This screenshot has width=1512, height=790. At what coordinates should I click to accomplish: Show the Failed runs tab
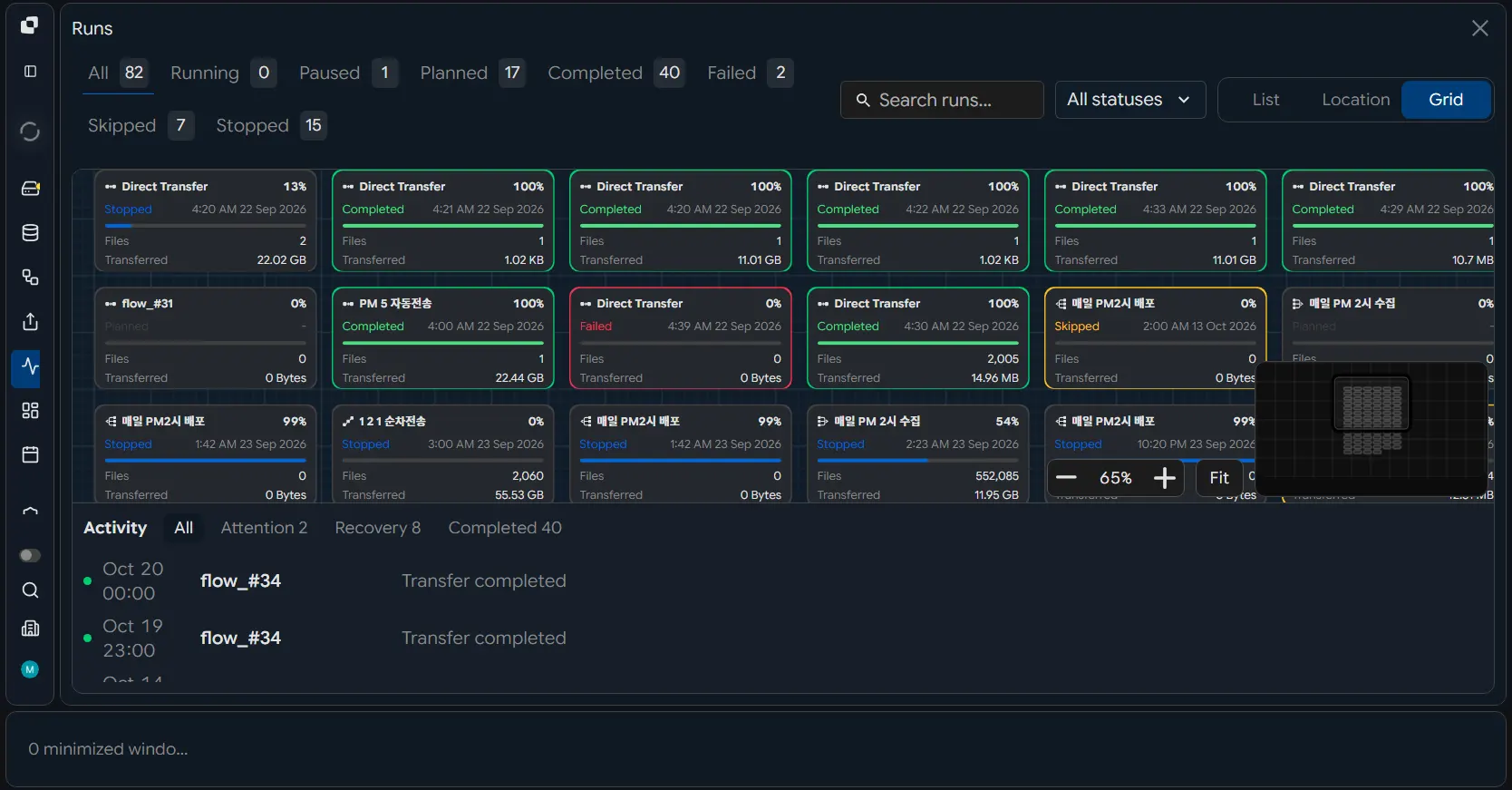click(750, 73)
